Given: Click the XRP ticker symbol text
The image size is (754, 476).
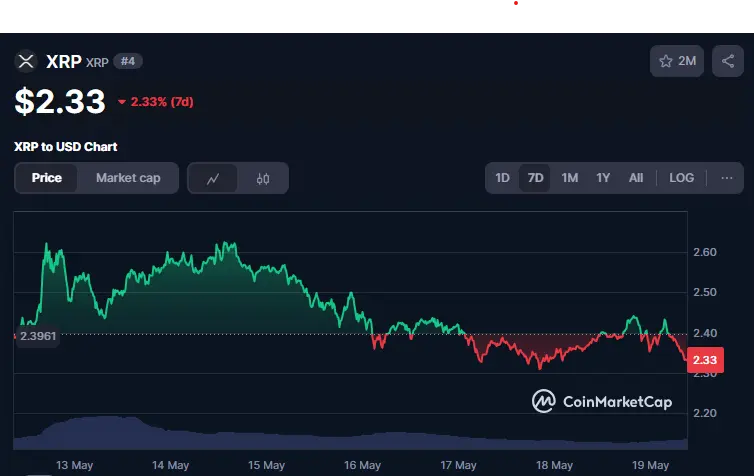Looking at the screenshot, I should (x=97, y=63).
